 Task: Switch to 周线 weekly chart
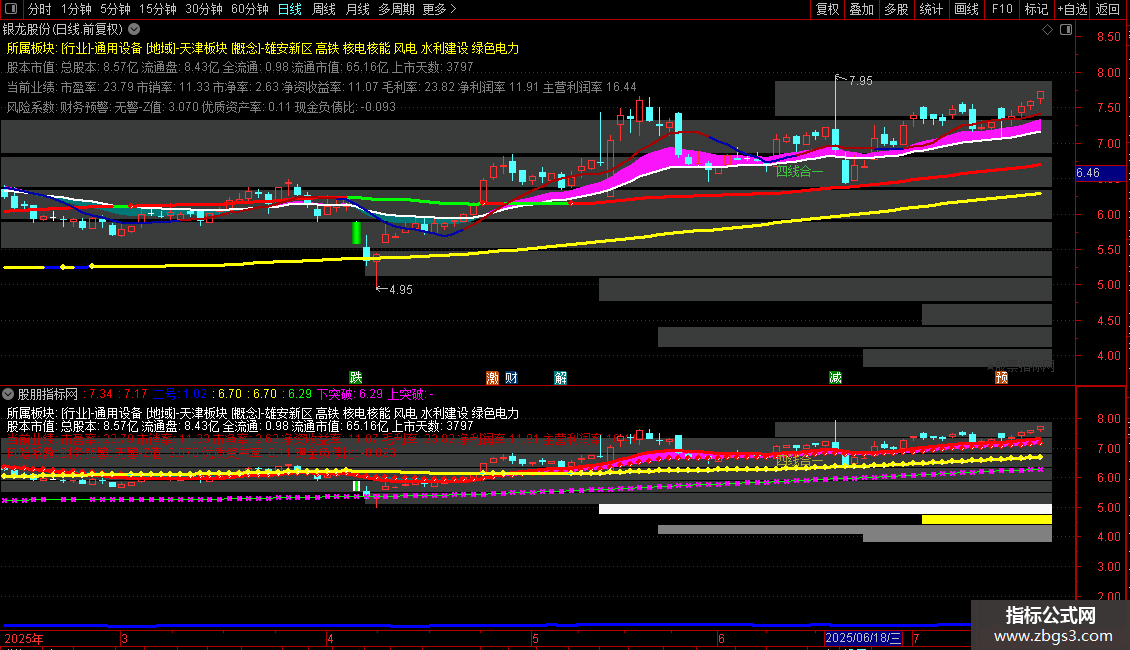[324, 9]
